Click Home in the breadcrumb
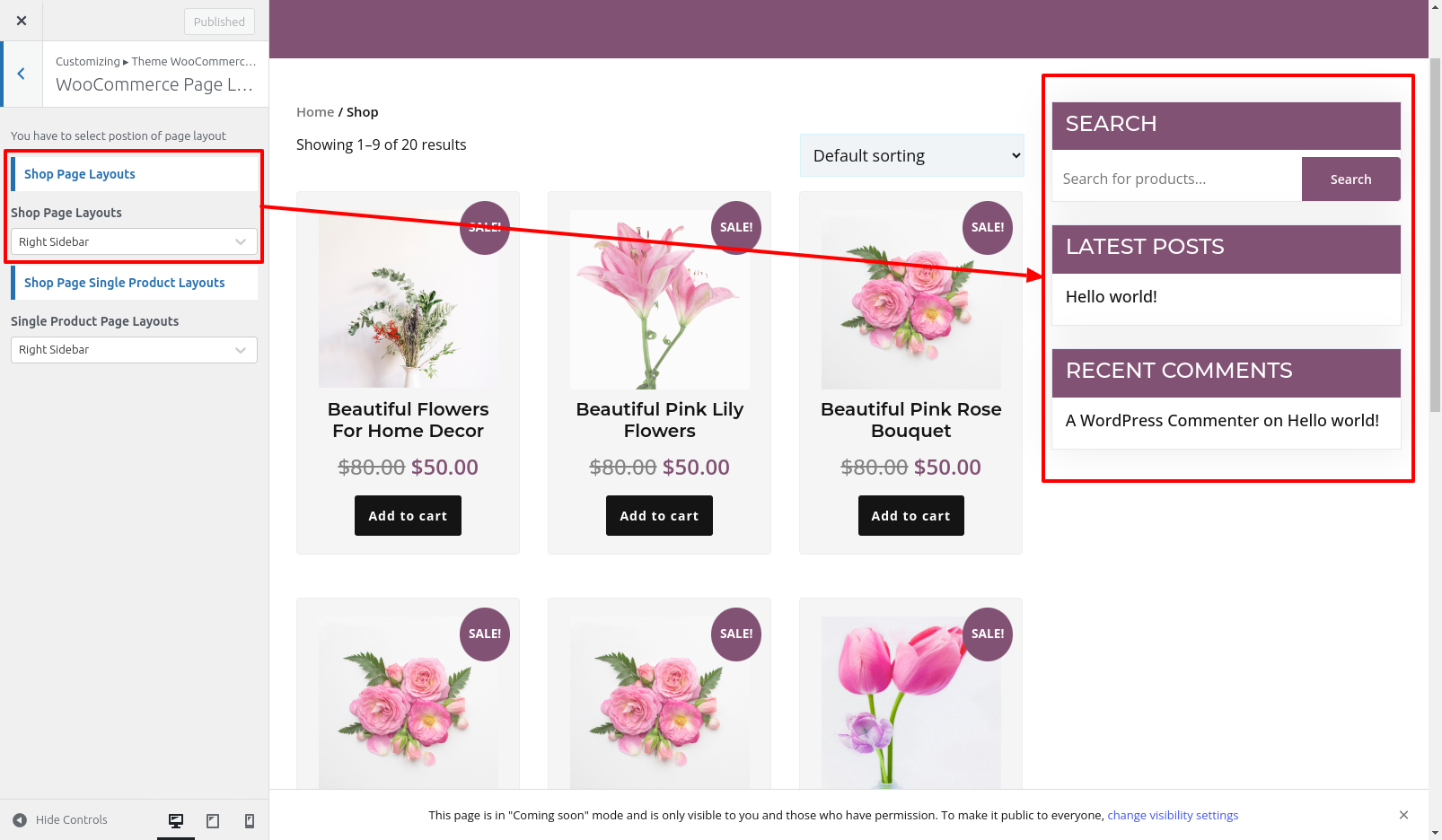 click(315, 112)
